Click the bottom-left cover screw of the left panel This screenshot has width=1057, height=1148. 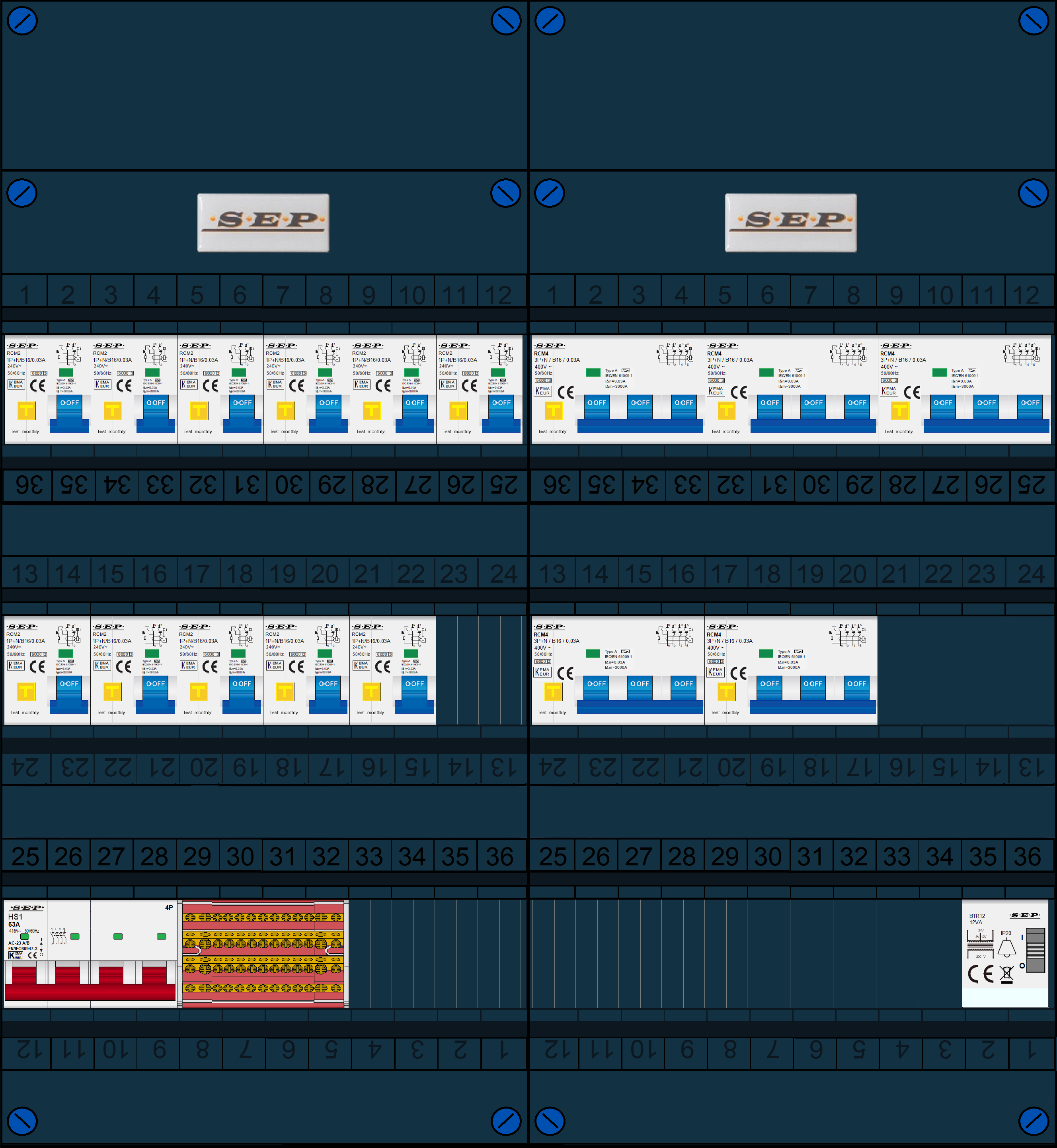(x=22, y=1121)
